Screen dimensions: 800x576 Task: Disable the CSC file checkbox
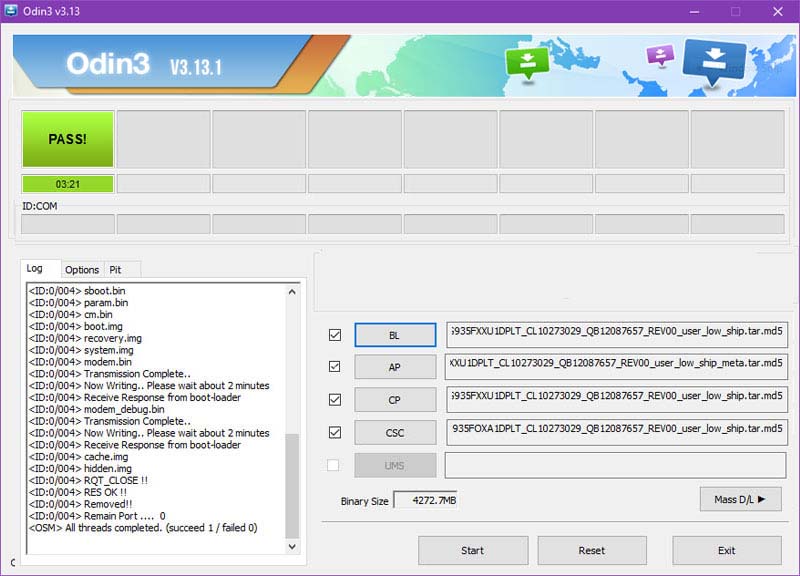click(x=335, y=432)
